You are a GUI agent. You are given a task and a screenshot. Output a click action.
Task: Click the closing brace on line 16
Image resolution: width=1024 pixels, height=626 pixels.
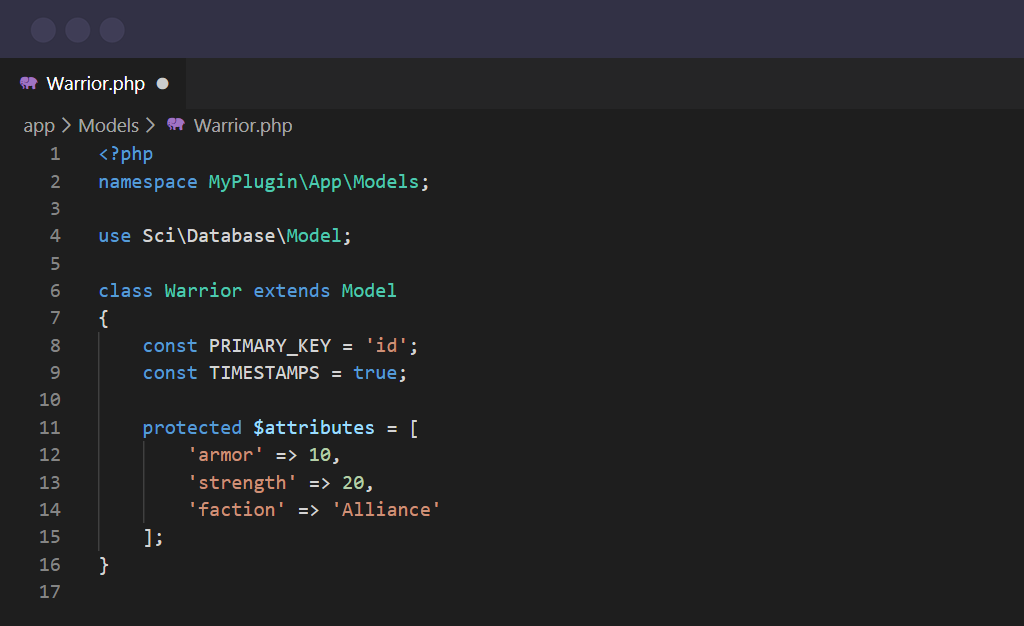click(103, 565)
